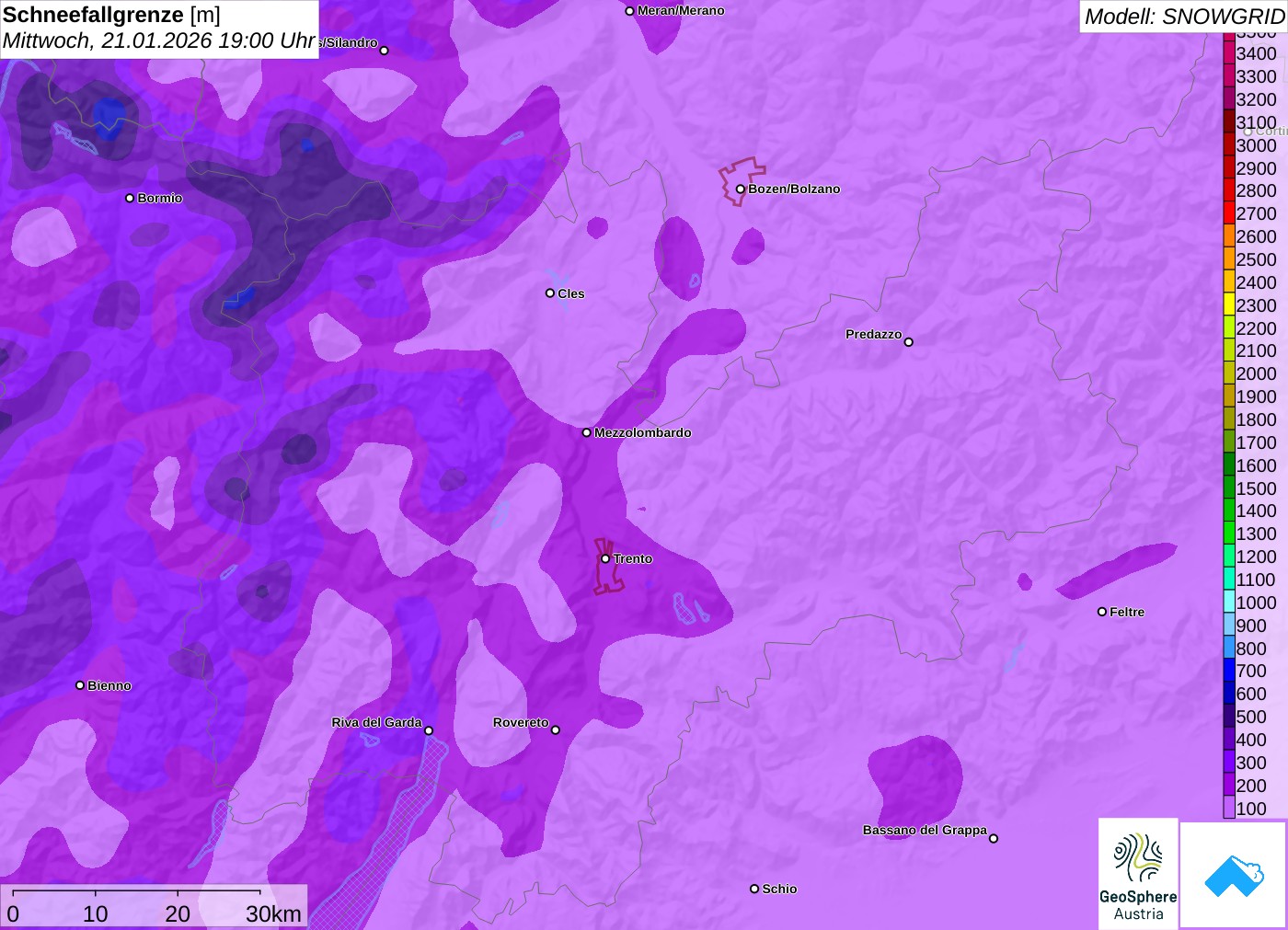This screenshot has width=1288, height=930.
Task: Click the Bassano del Grappa label
Action: coord(925,830)
